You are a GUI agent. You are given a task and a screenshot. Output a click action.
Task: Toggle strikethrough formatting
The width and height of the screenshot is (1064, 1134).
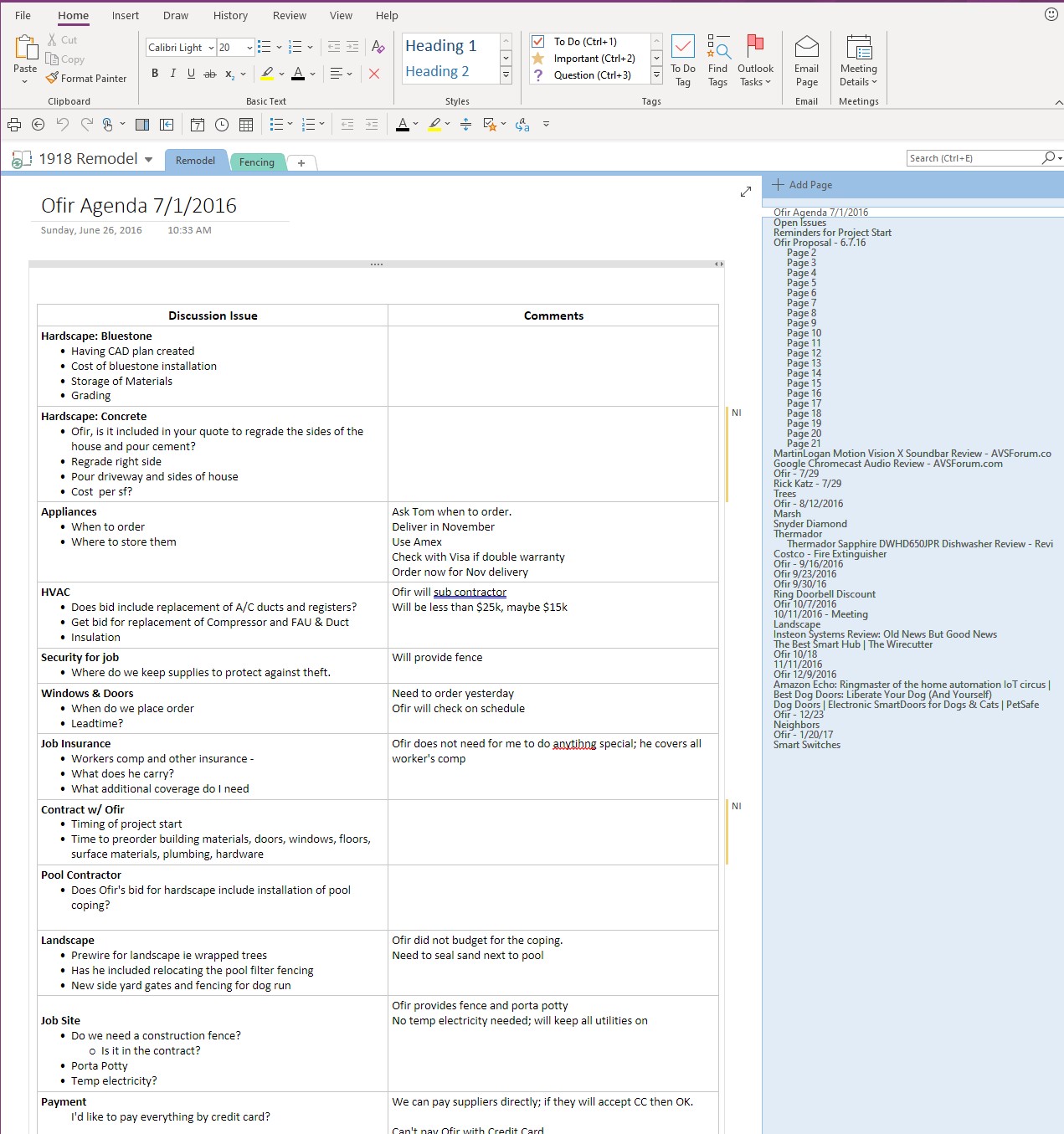click(209, 74)
